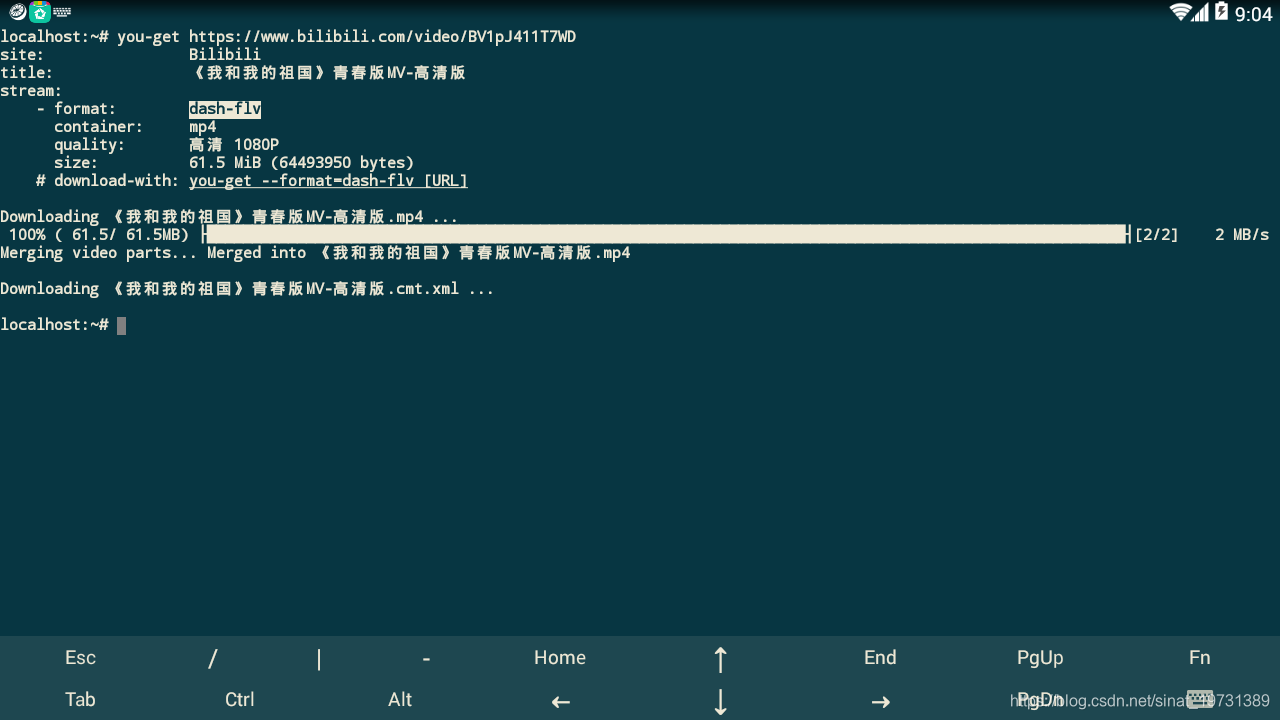Screen dimensions: 1280x720
Task: Tap the cellular signal status icon
Action: 1200,12
